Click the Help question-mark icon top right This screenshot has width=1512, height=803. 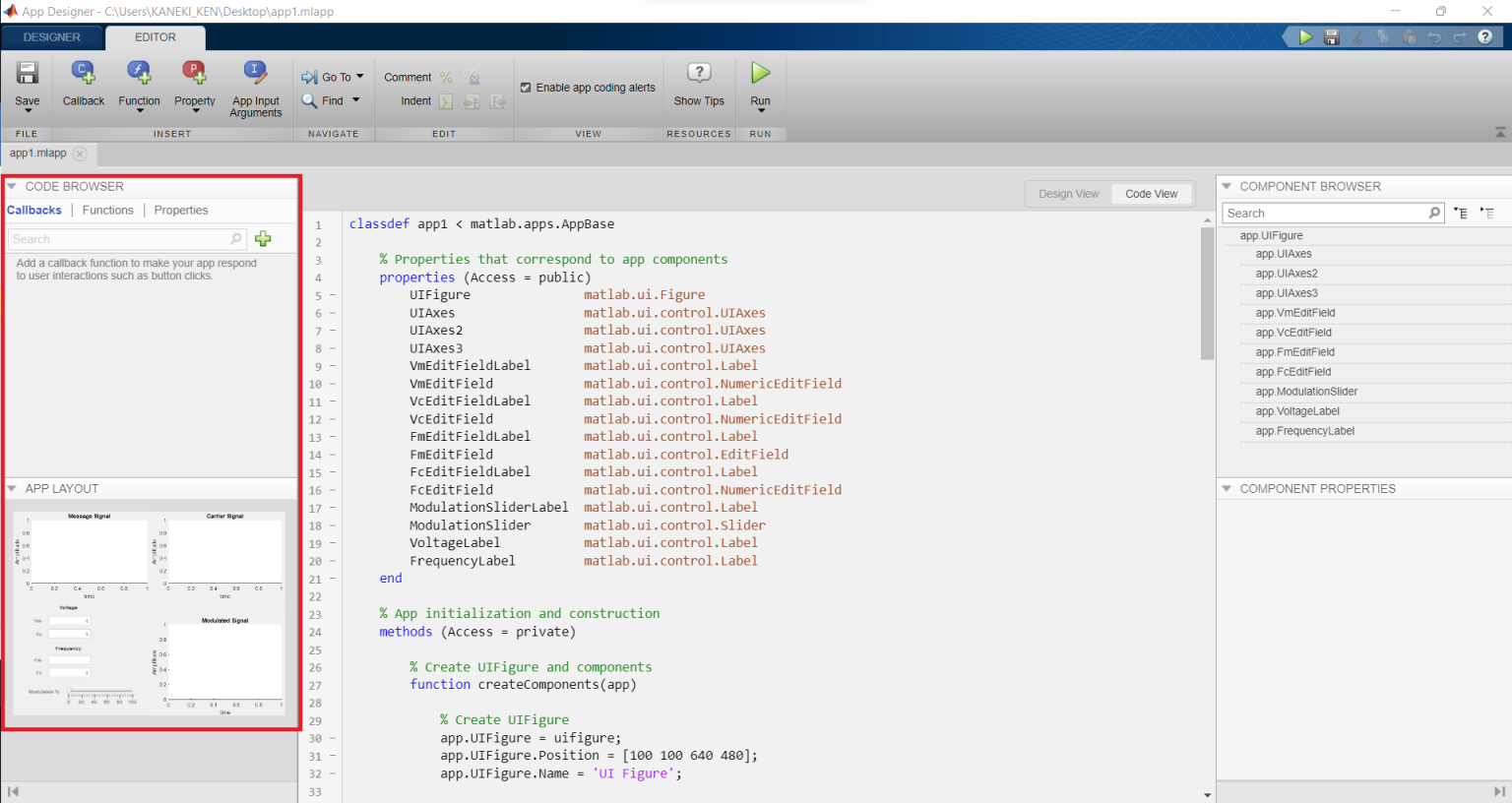coord(1485,36)
